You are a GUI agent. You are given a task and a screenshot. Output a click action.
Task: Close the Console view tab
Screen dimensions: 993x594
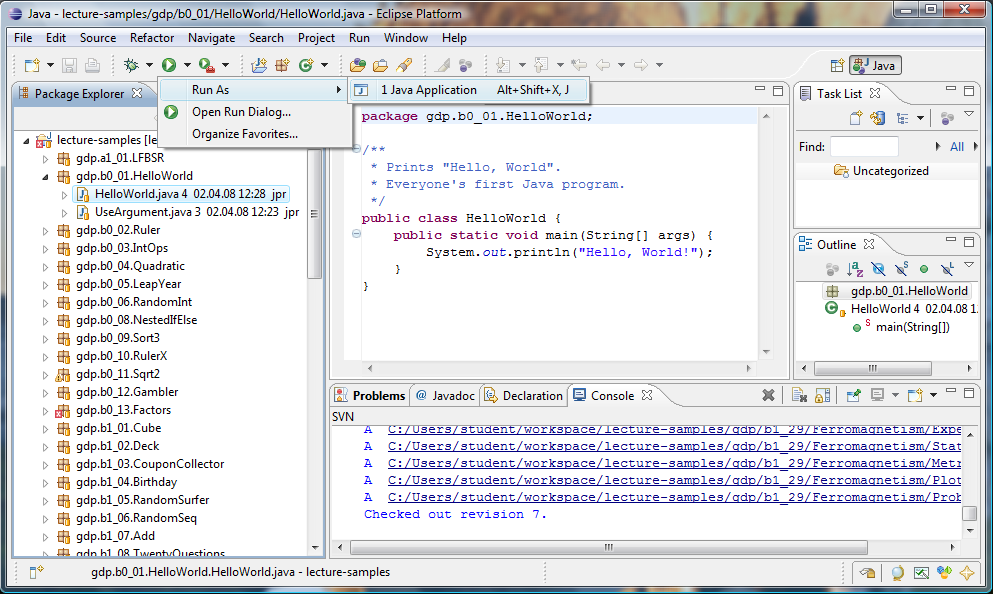pos(647,395)
